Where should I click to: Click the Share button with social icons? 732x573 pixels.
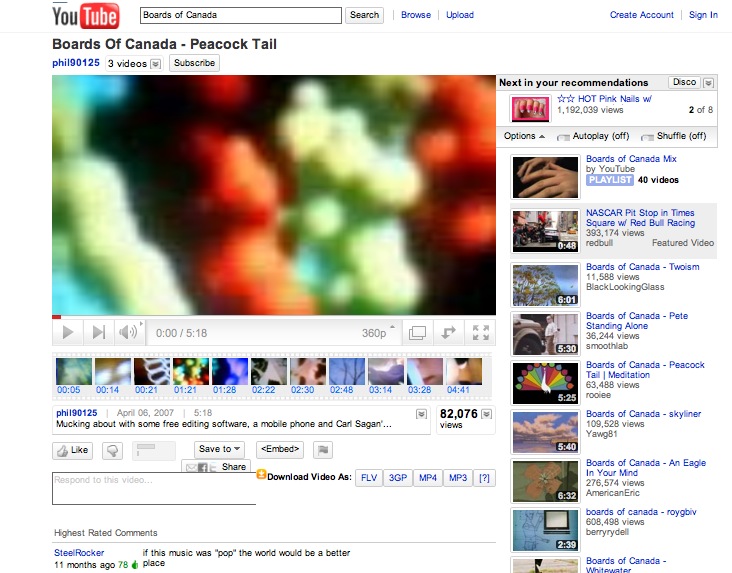[216, 467]
